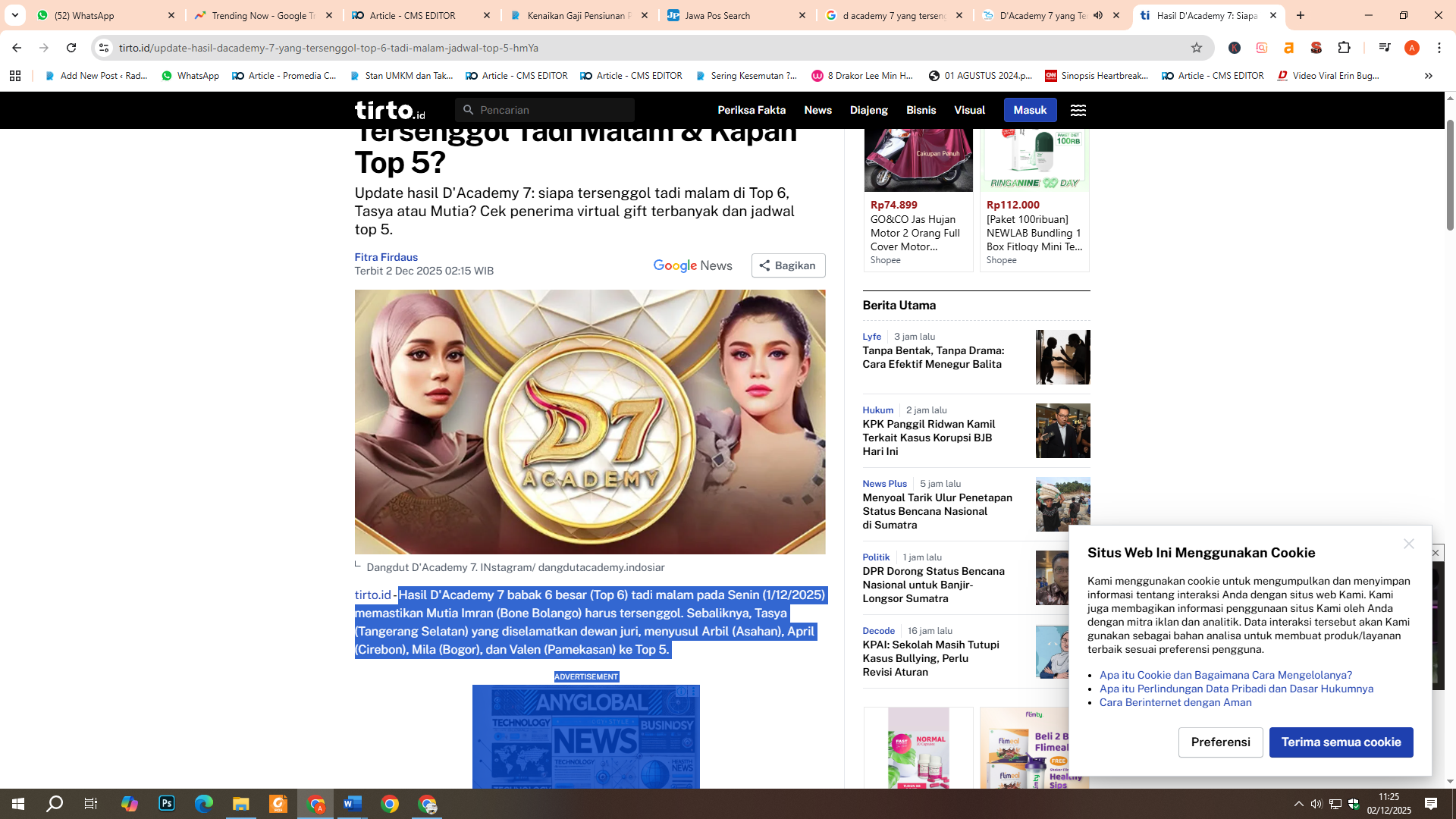Open the tirto.id hamburger menu icon

1078,111
